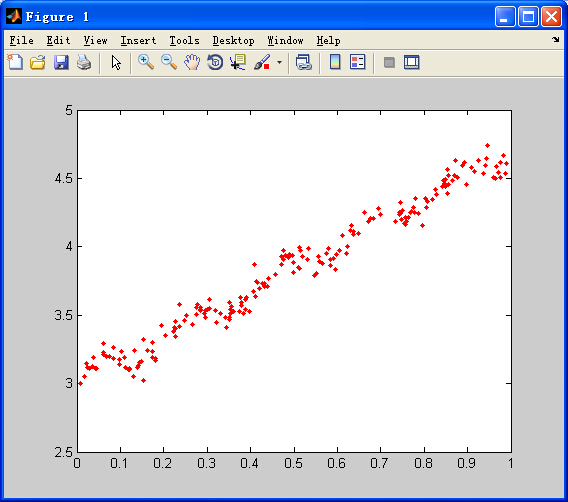This screenshot has width=568, height=502.
Task: Show plot tools and dock figure
Action: (x=412, y=62)
